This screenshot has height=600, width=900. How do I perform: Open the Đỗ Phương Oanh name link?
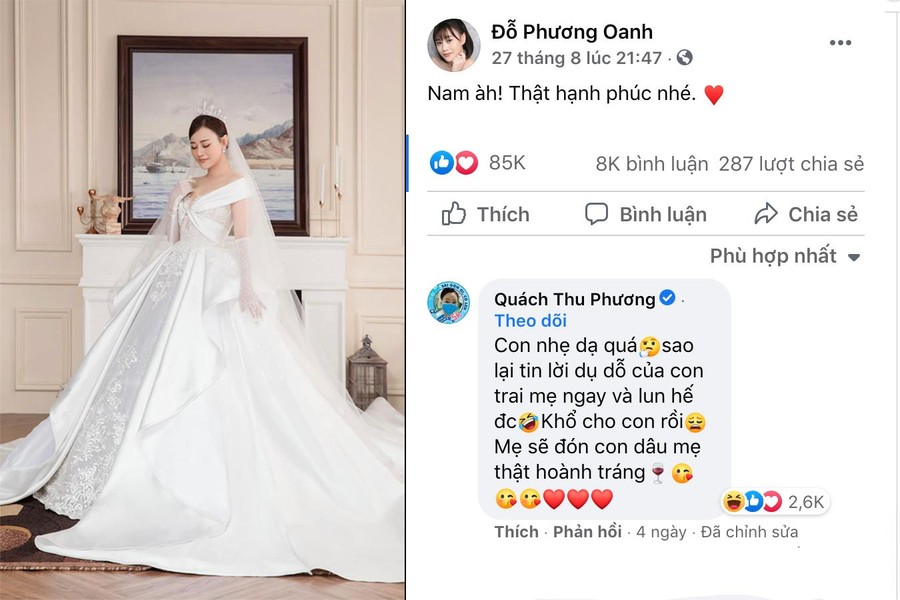tap(572, 32)
